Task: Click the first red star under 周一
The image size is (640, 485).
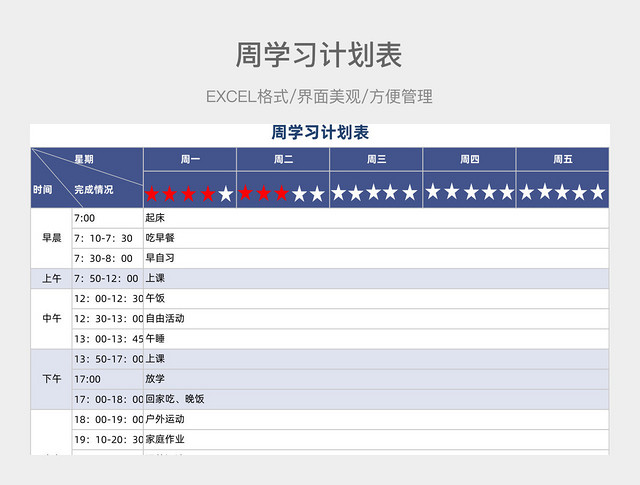Action: tap(152, 194)
